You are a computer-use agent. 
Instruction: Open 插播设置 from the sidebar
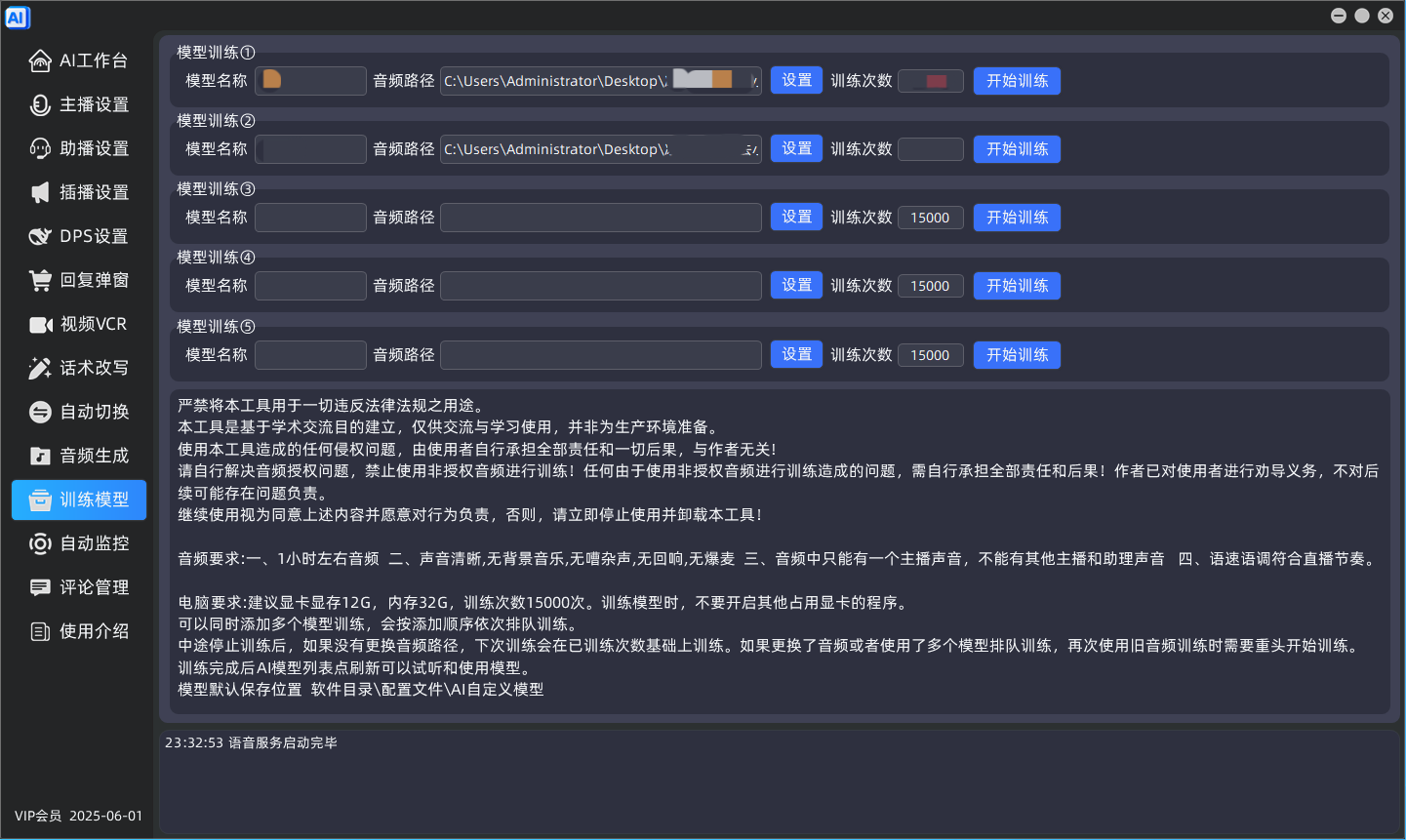[x=79, y=192]
